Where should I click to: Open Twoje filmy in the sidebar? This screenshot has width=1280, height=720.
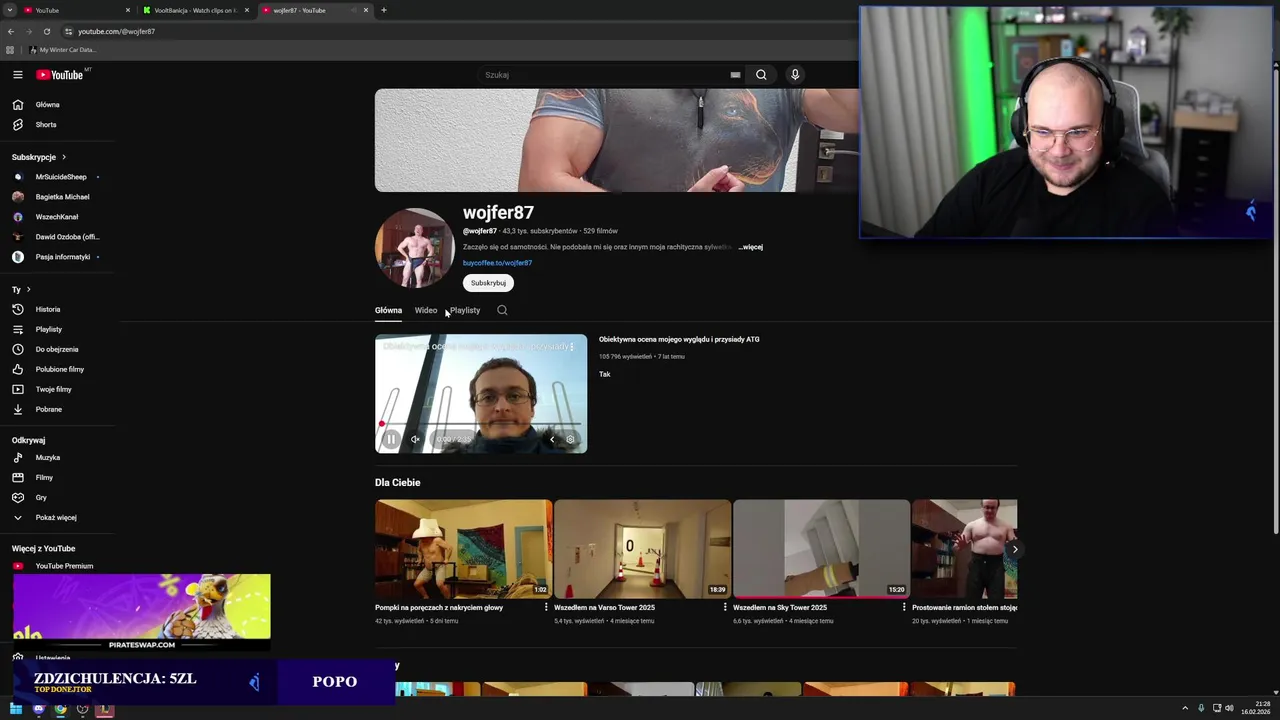coord(60,389)
